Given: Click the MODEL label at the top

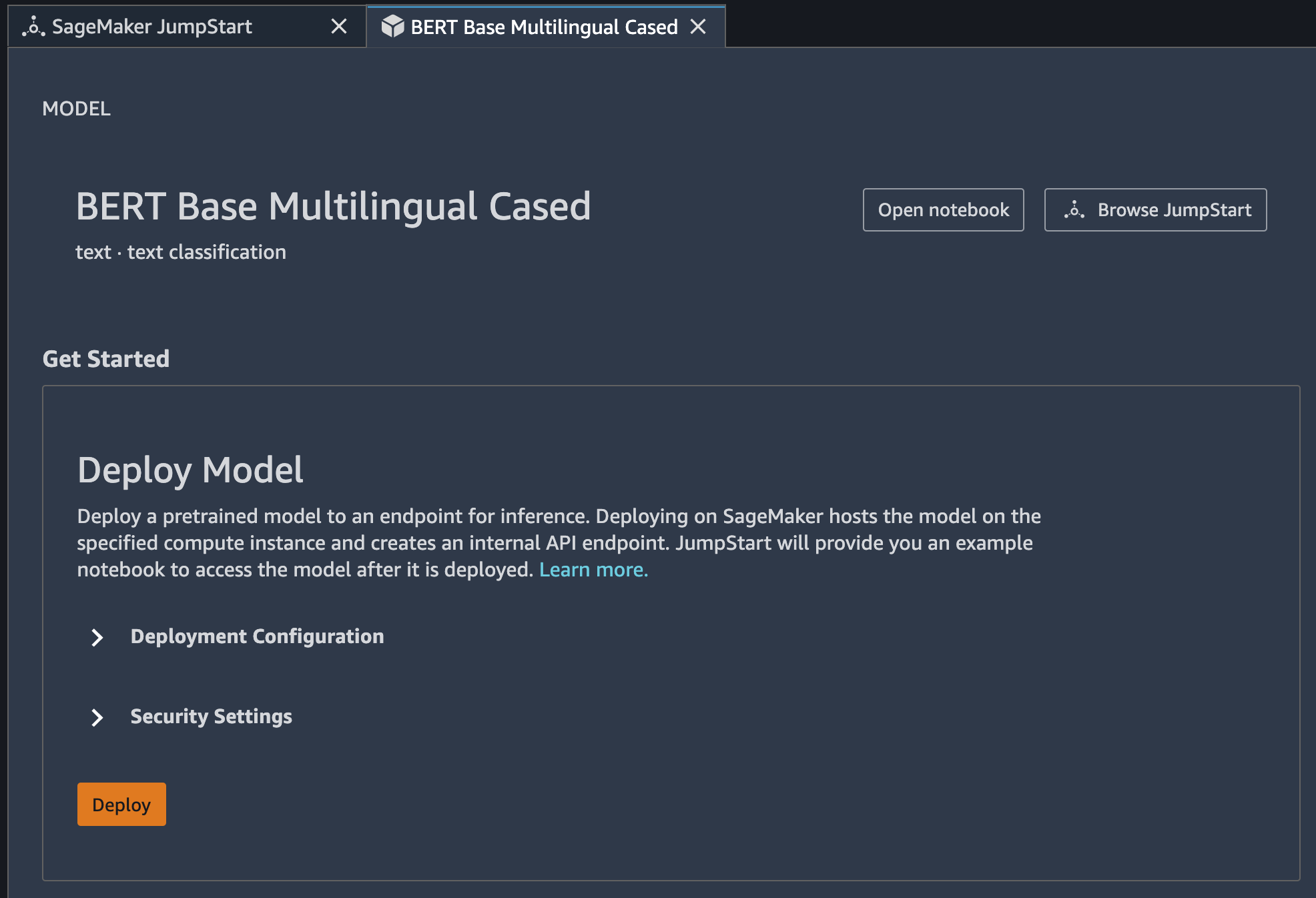Looking at the screenshot, I should (76, 108).
